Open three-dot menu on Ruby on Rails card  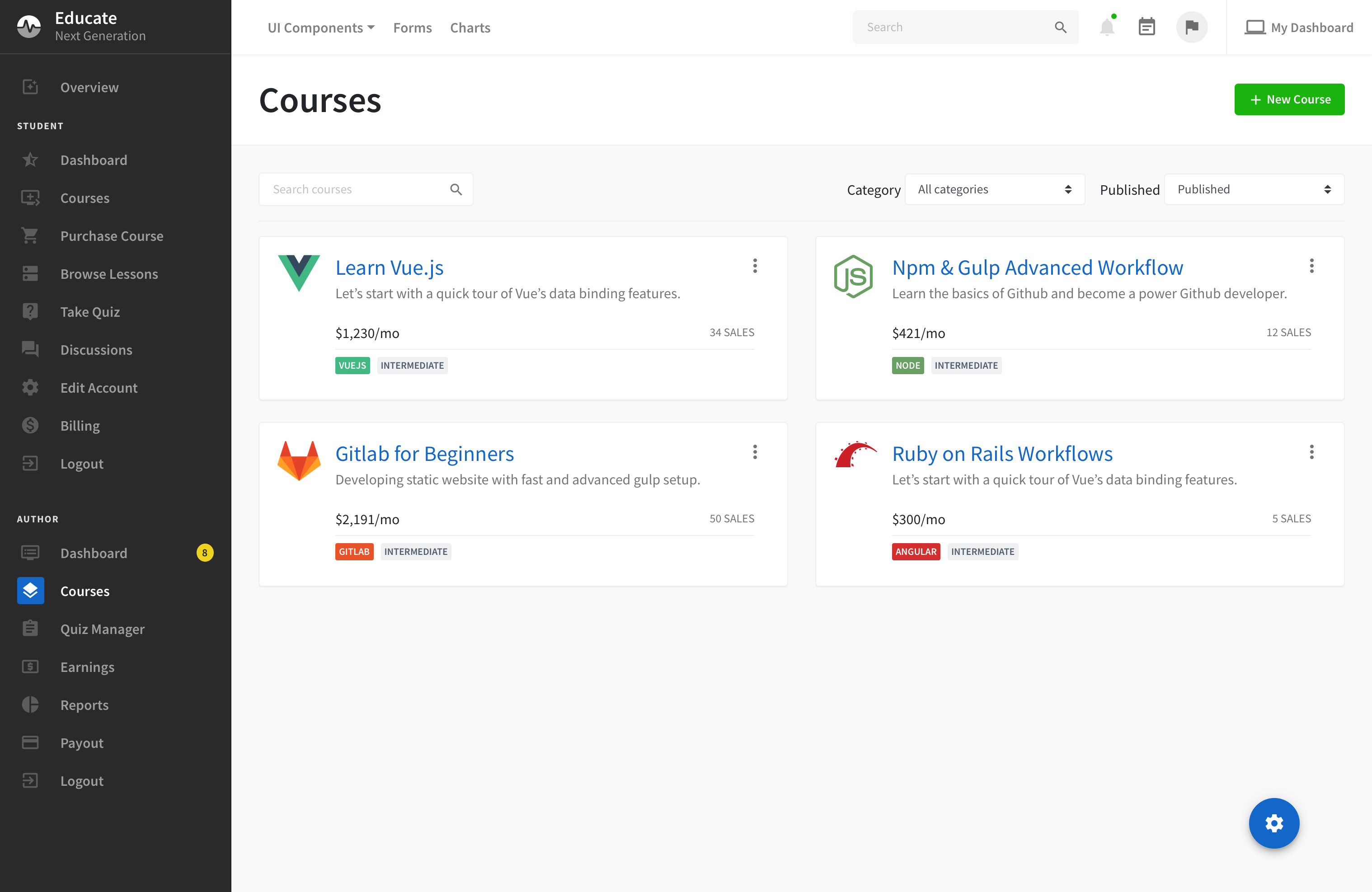tap(1311, 452)
